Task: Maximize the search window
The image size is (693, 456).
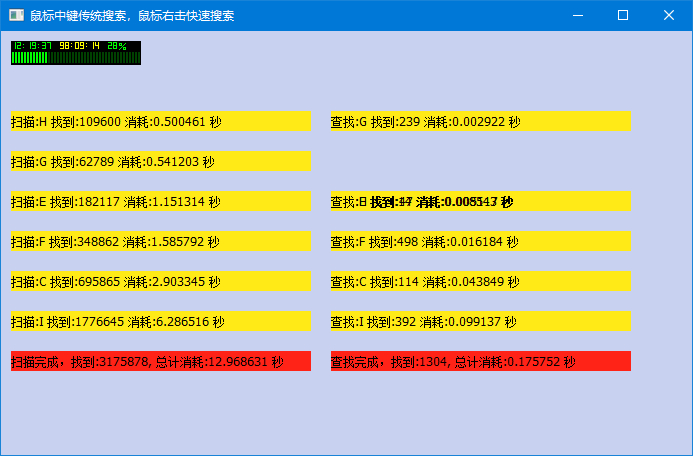Action: [x=623, y=15]
